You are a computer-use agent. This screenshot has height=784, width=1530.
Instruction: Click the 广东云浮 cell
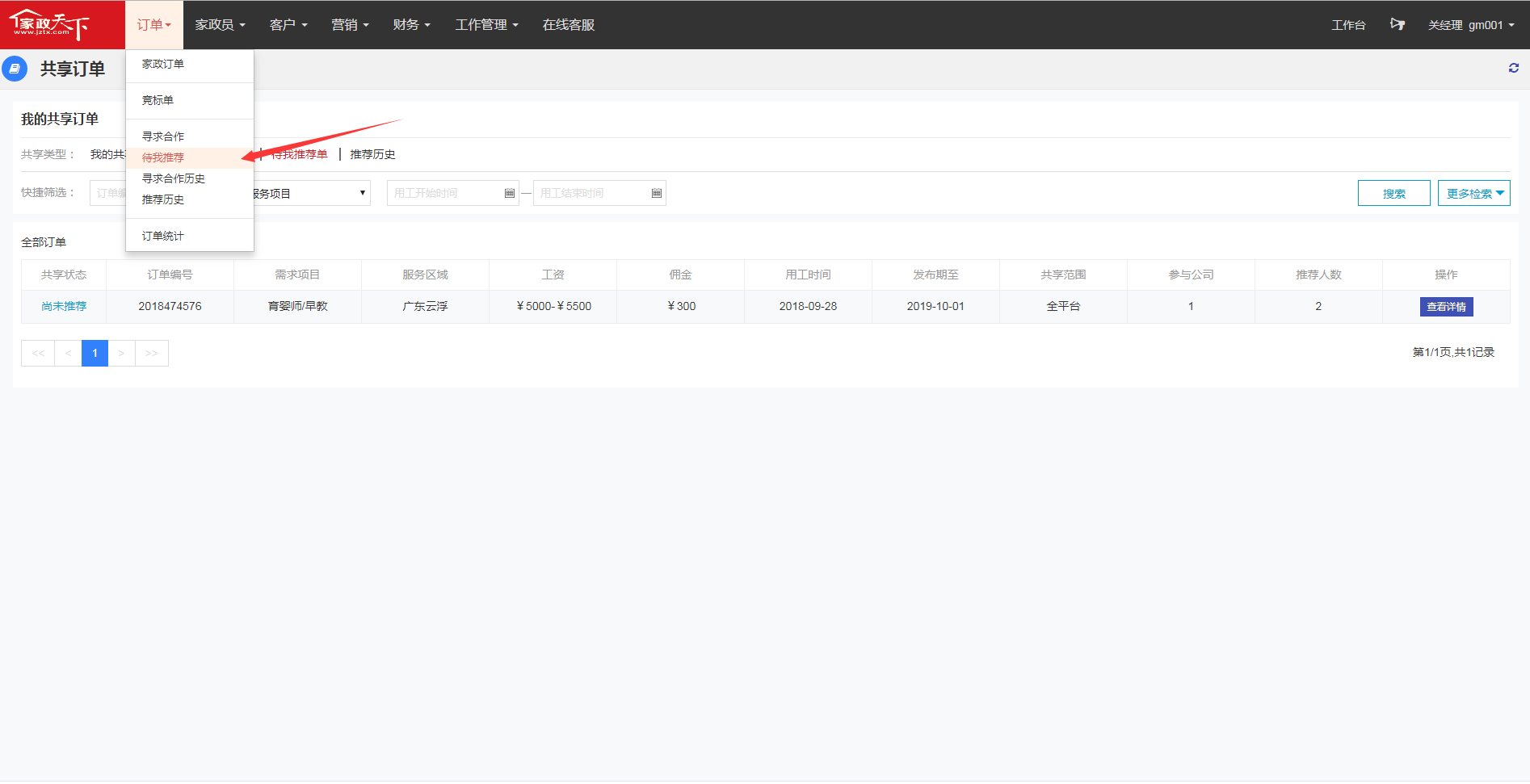click(426, 306)
